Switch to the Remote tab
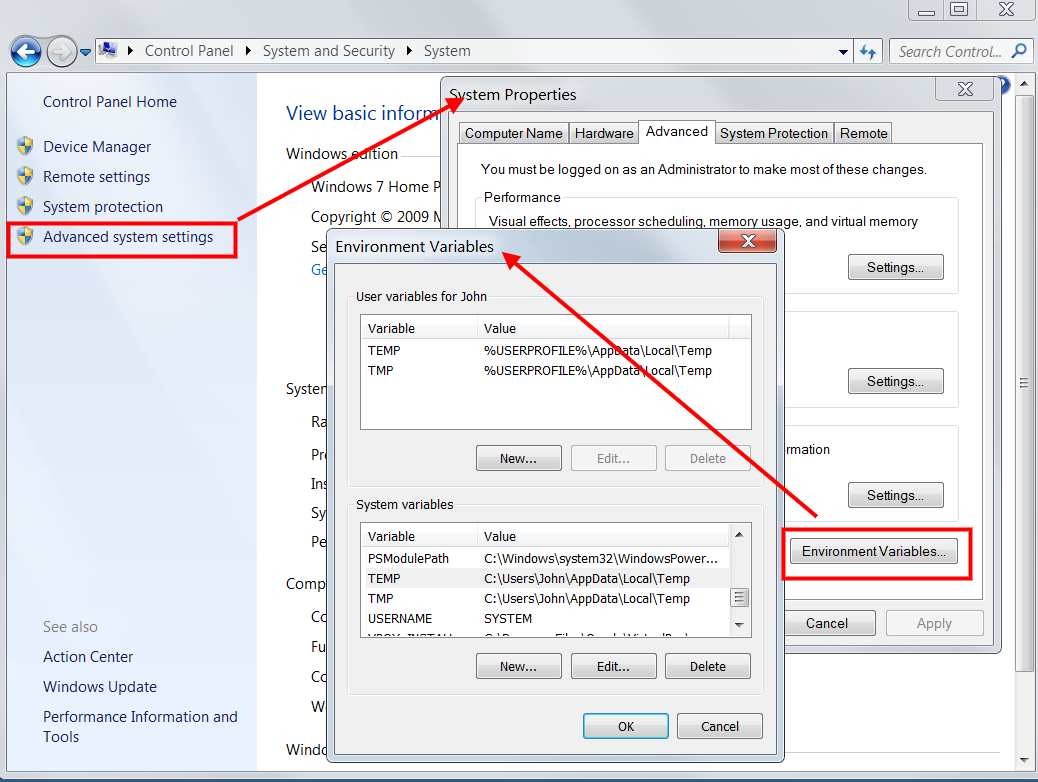 [863, 133]
